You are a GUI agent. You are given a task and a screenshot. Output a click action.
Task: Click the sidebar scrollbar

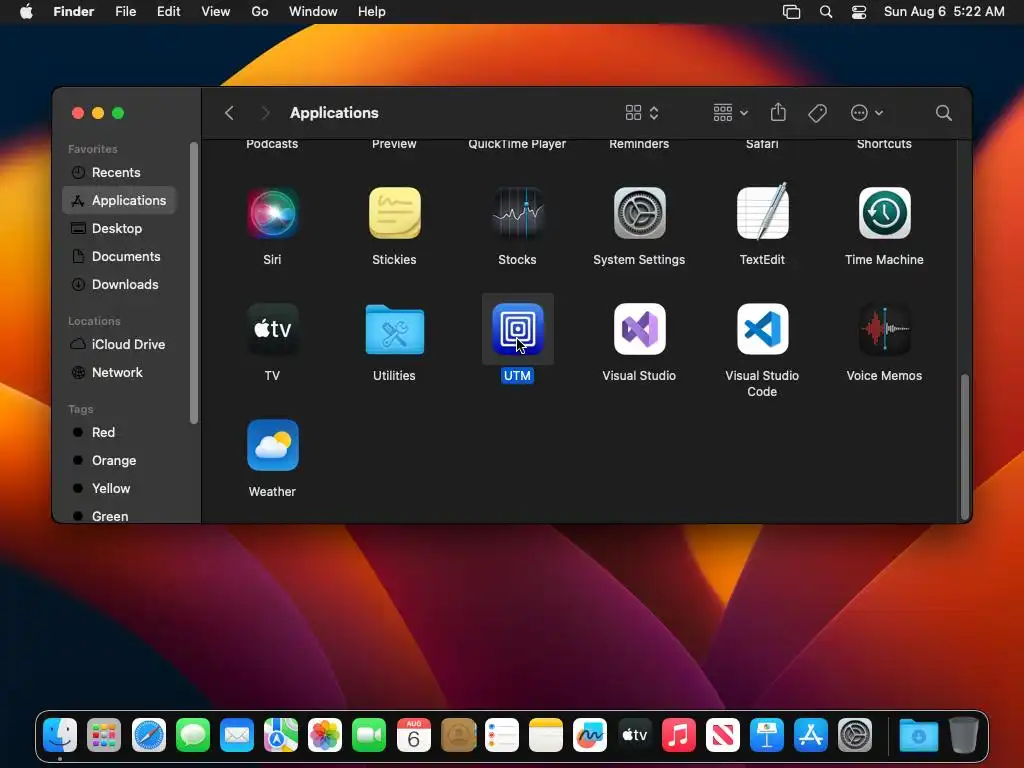[x=193, y=283]
